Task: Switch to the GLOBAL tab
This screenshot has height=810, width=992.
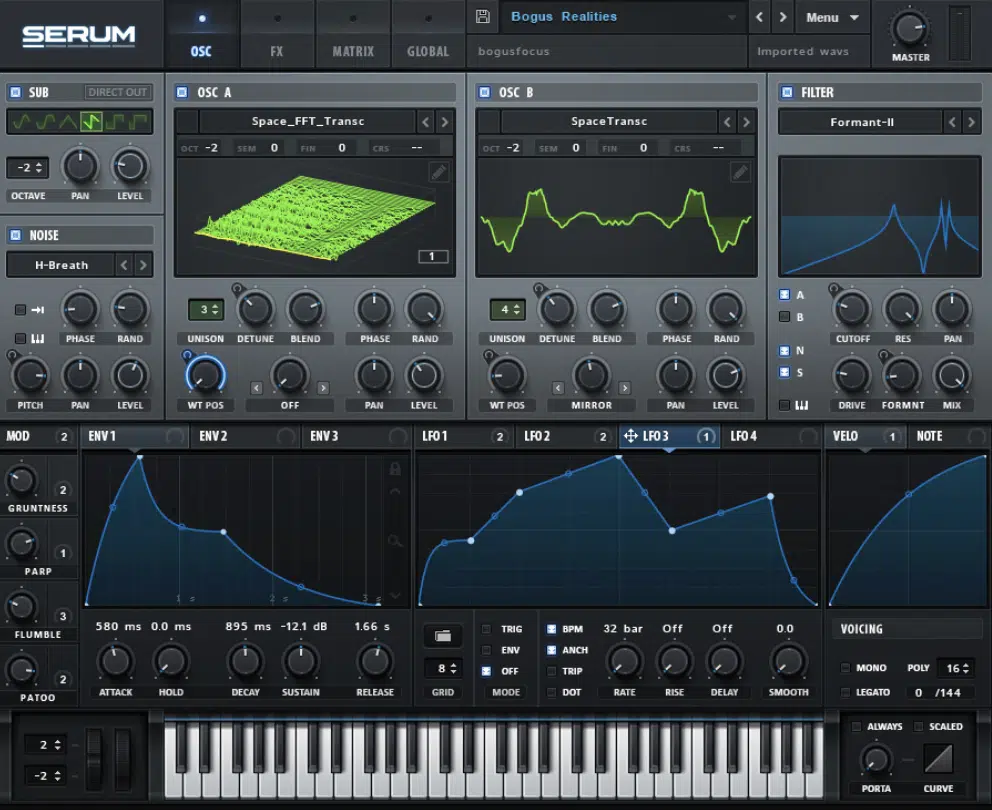Action: point(428,35)
